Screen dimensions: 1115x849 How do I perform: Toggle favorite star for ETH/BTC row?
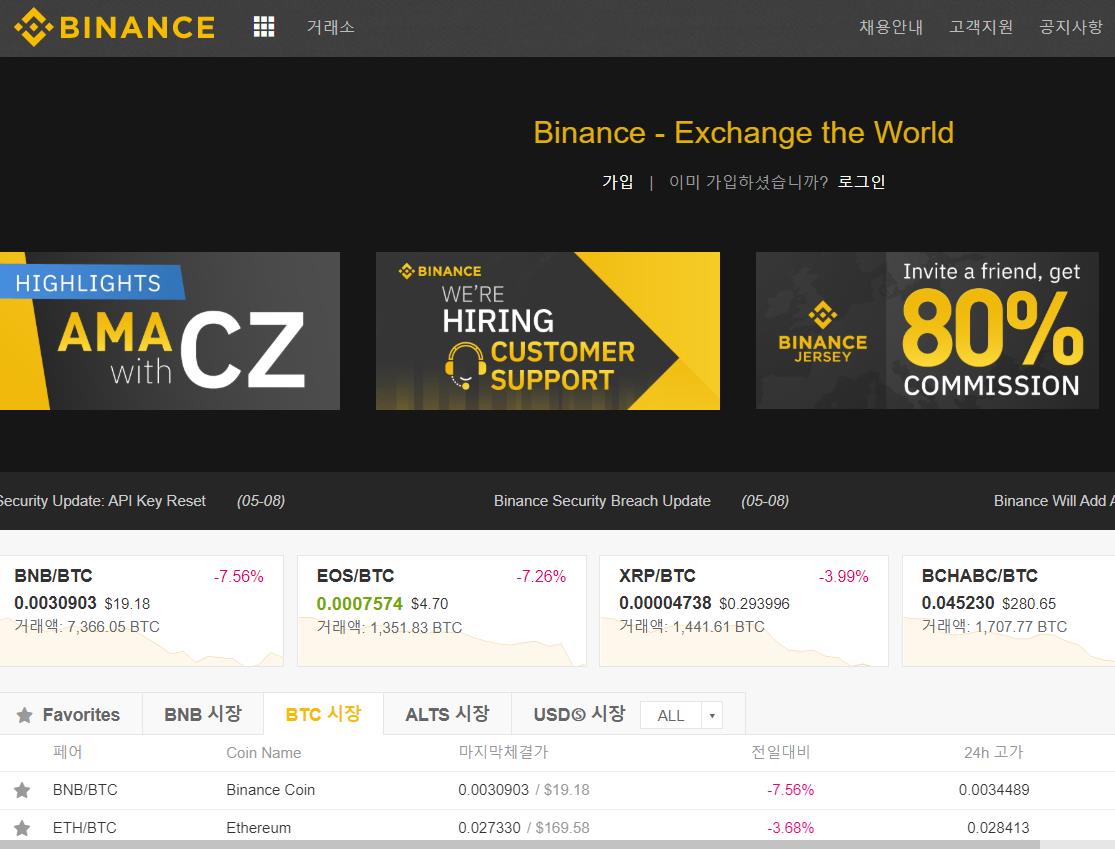click(x=22, y=828)
